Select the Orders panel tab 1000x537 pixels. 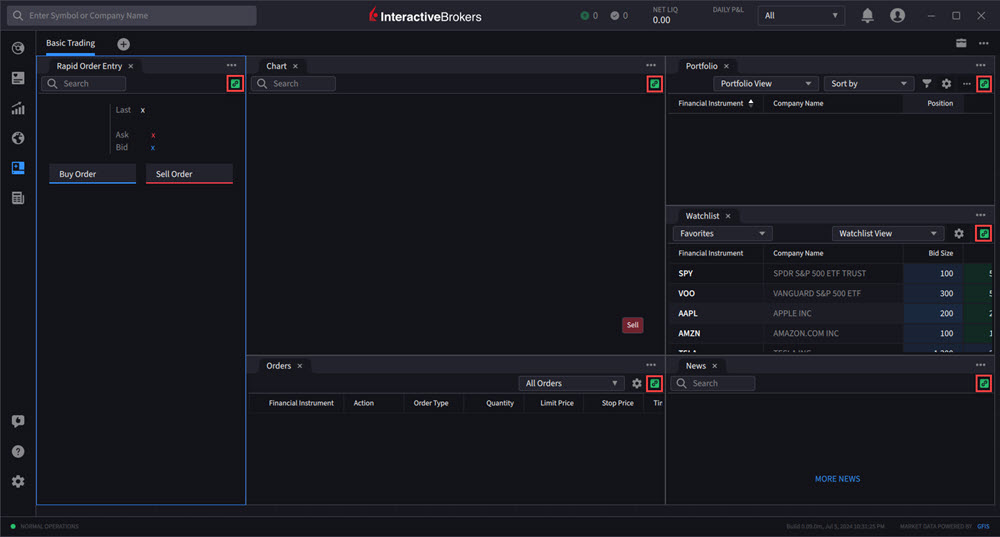[x=279, y=365]
